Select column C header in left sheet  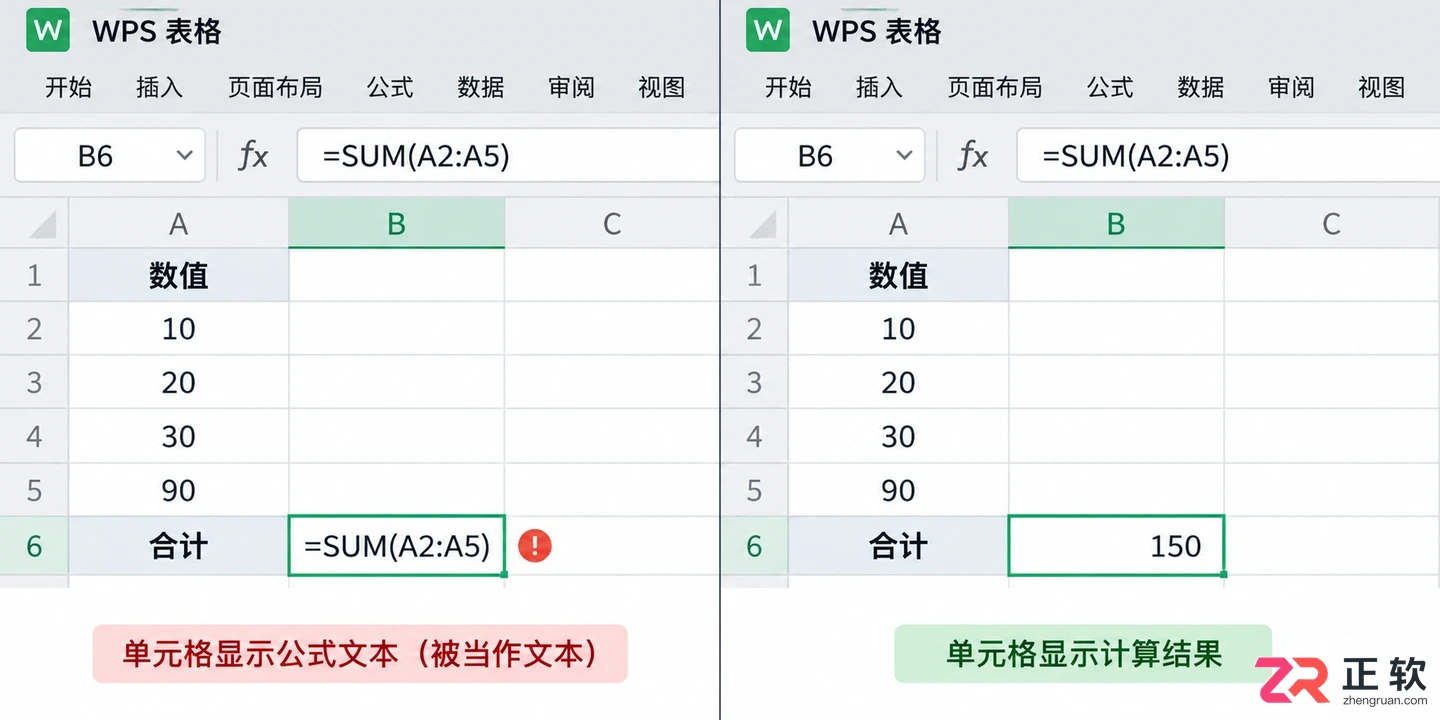pyautogui.click(x=612, y=224)
